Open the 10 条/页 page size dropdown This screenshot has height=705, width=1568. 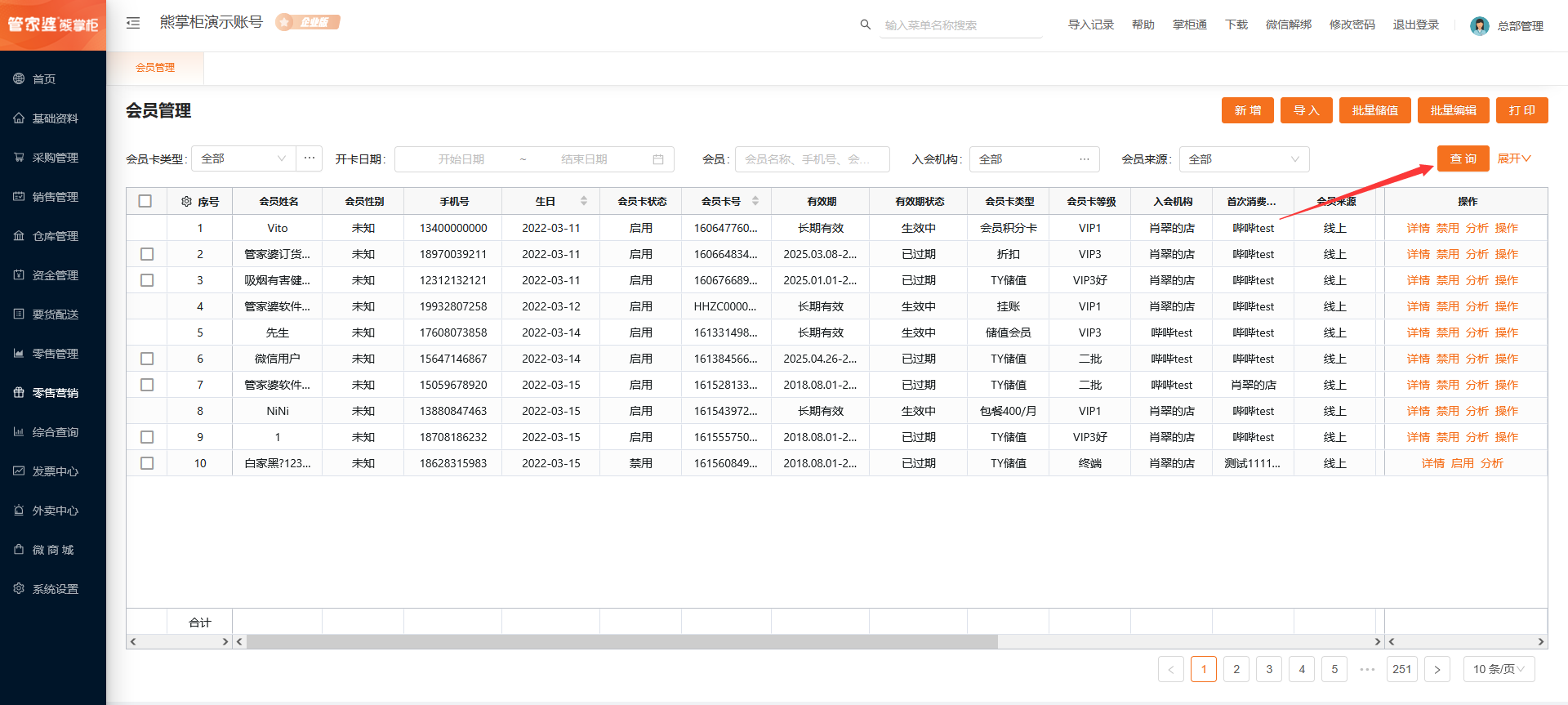pos(1499,669)
